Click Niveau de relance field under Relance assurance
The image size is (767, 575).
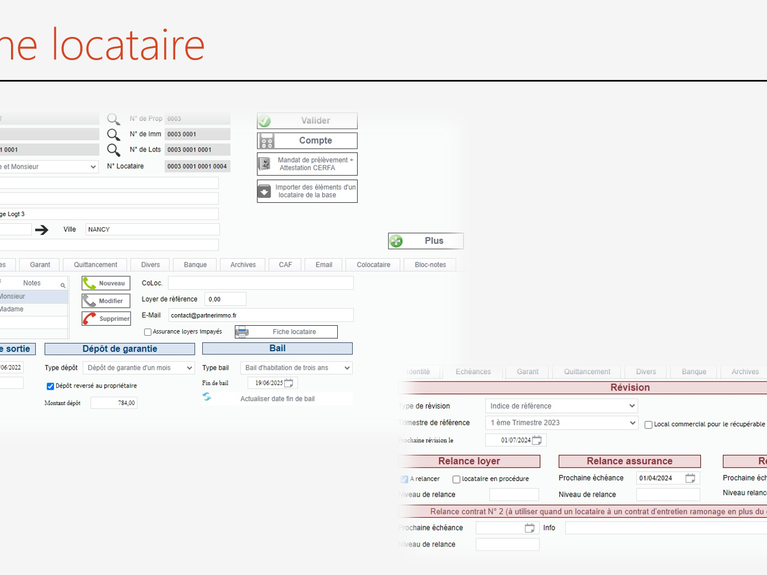click(x=668, y=495)
